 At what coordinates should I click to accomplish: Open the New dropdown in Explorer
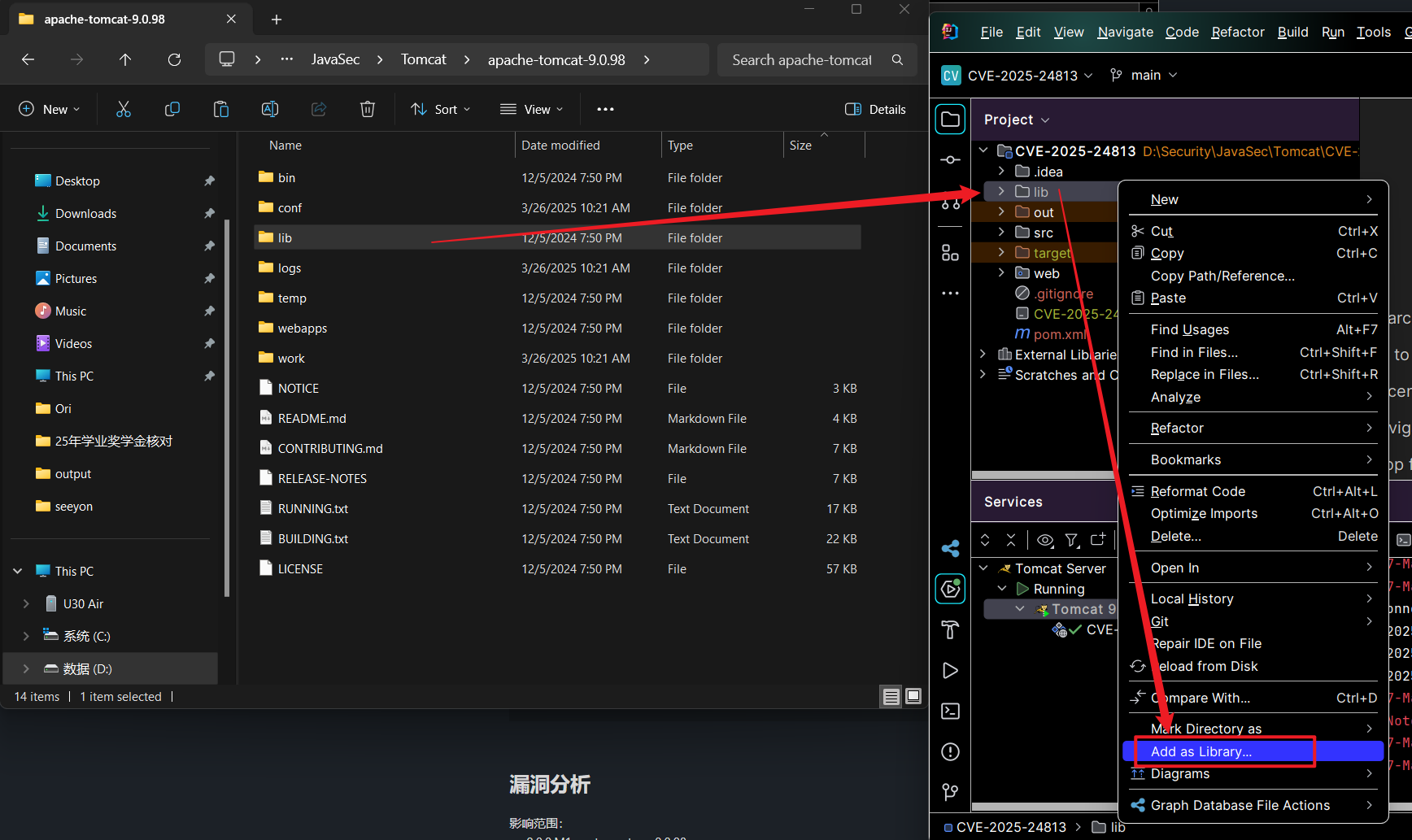pos(49,109)
